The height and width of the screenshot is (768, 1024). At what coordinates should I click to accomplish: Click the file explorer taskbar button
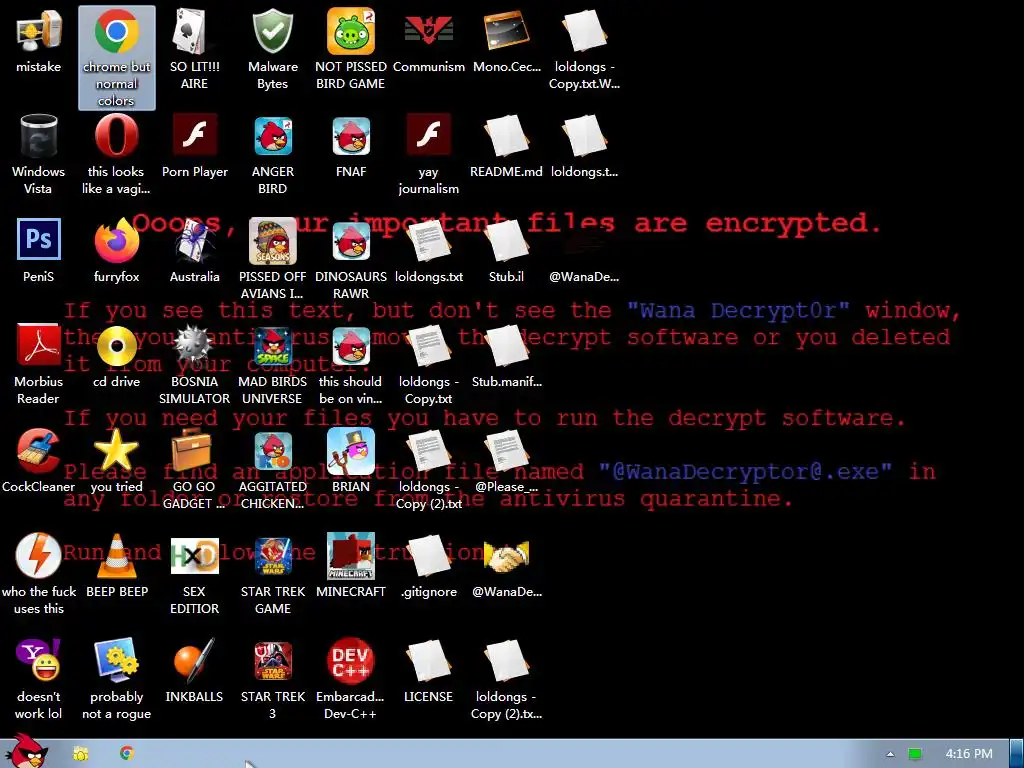(x=81, y=754)
